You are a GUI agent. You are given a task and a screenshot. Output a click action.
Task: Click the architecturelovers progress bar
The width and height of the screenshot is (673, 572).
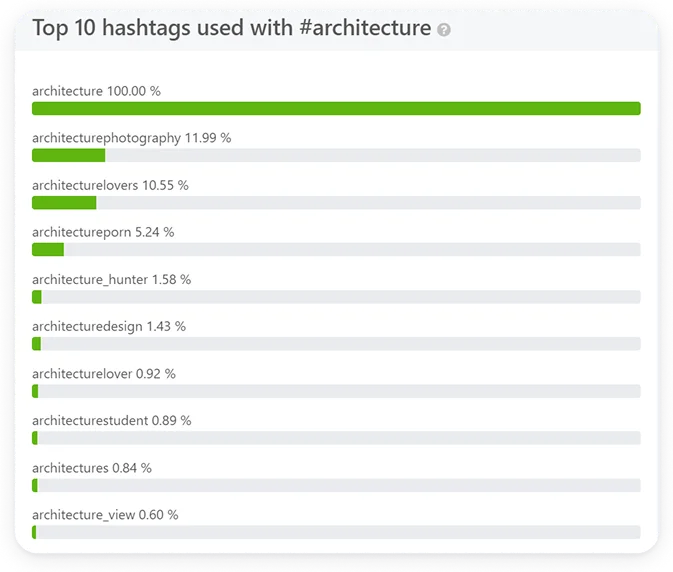click(336, 202)
